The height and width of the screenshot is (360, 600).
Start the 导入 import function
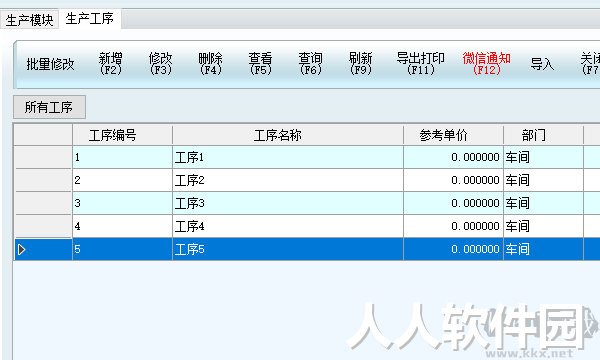coord(542,64)
